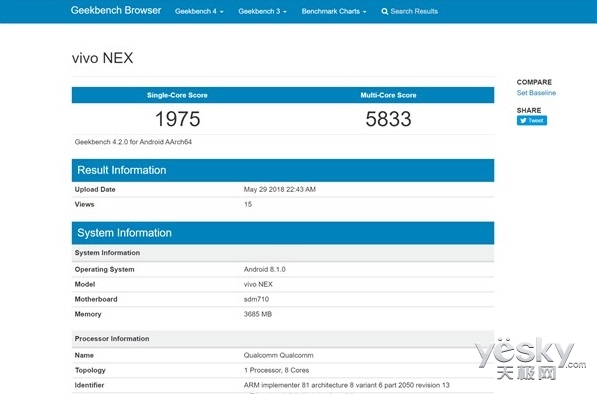Click the System Information blue section header
Screen dimensions: 597x394
coord(283,233)
